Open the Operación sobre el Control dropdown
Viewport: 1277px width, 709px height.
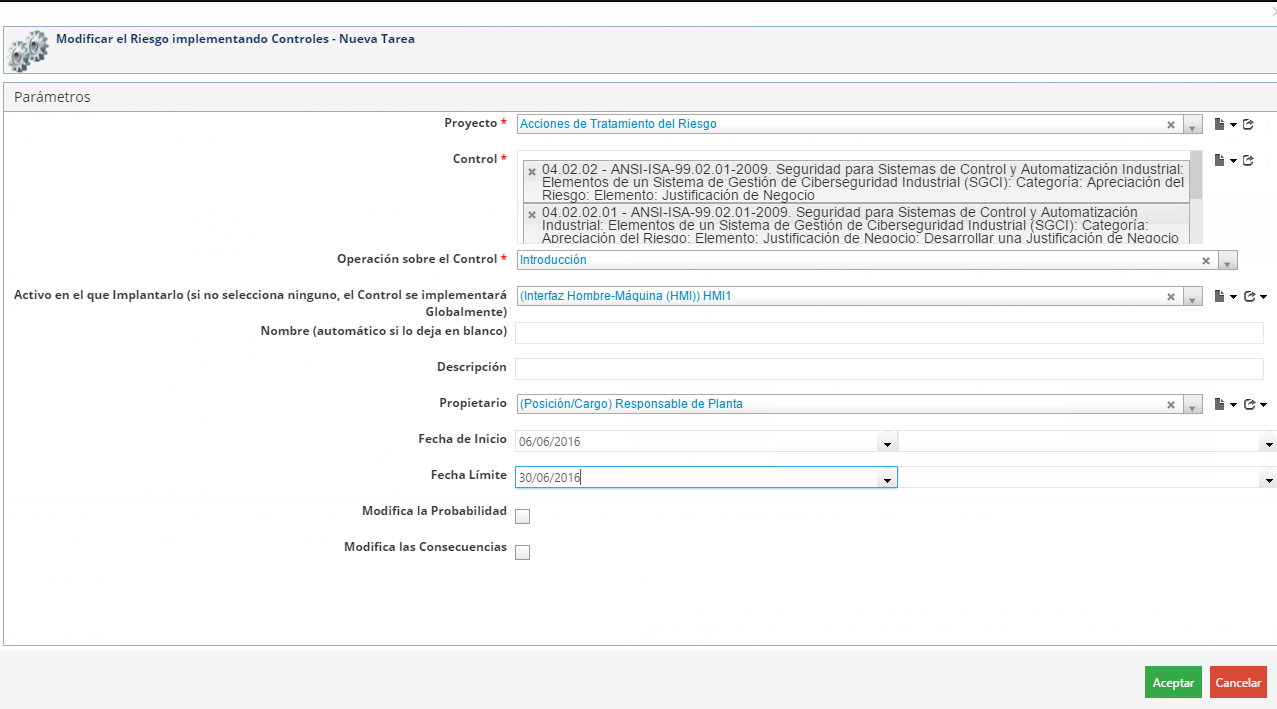1228,261
